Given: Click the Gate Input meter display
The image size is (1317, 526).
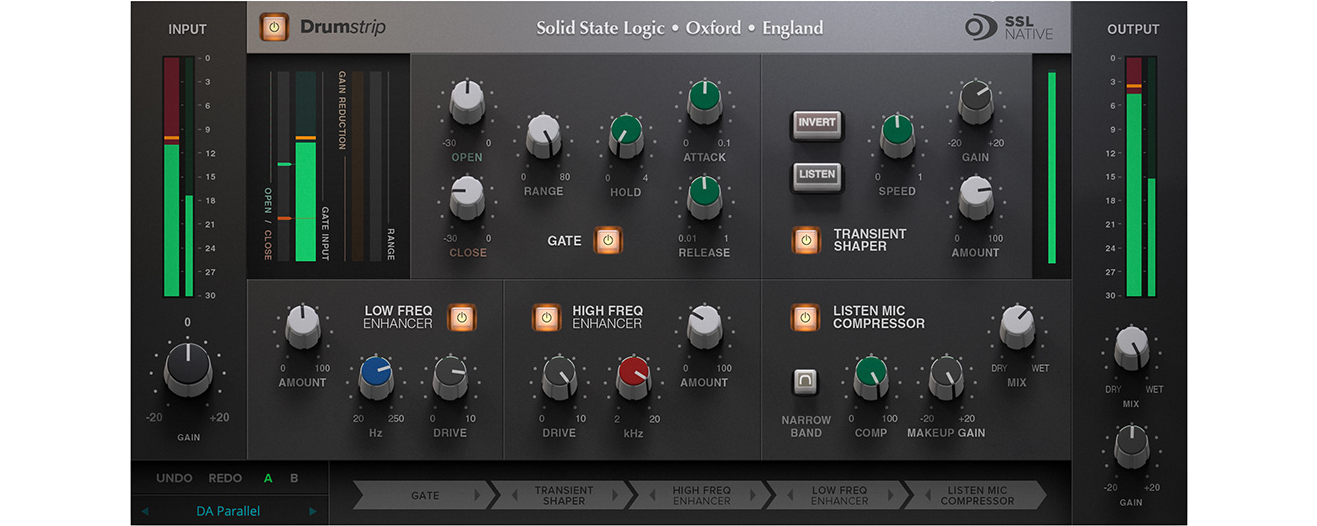Looking at the screenshot, I should (306, 166).
